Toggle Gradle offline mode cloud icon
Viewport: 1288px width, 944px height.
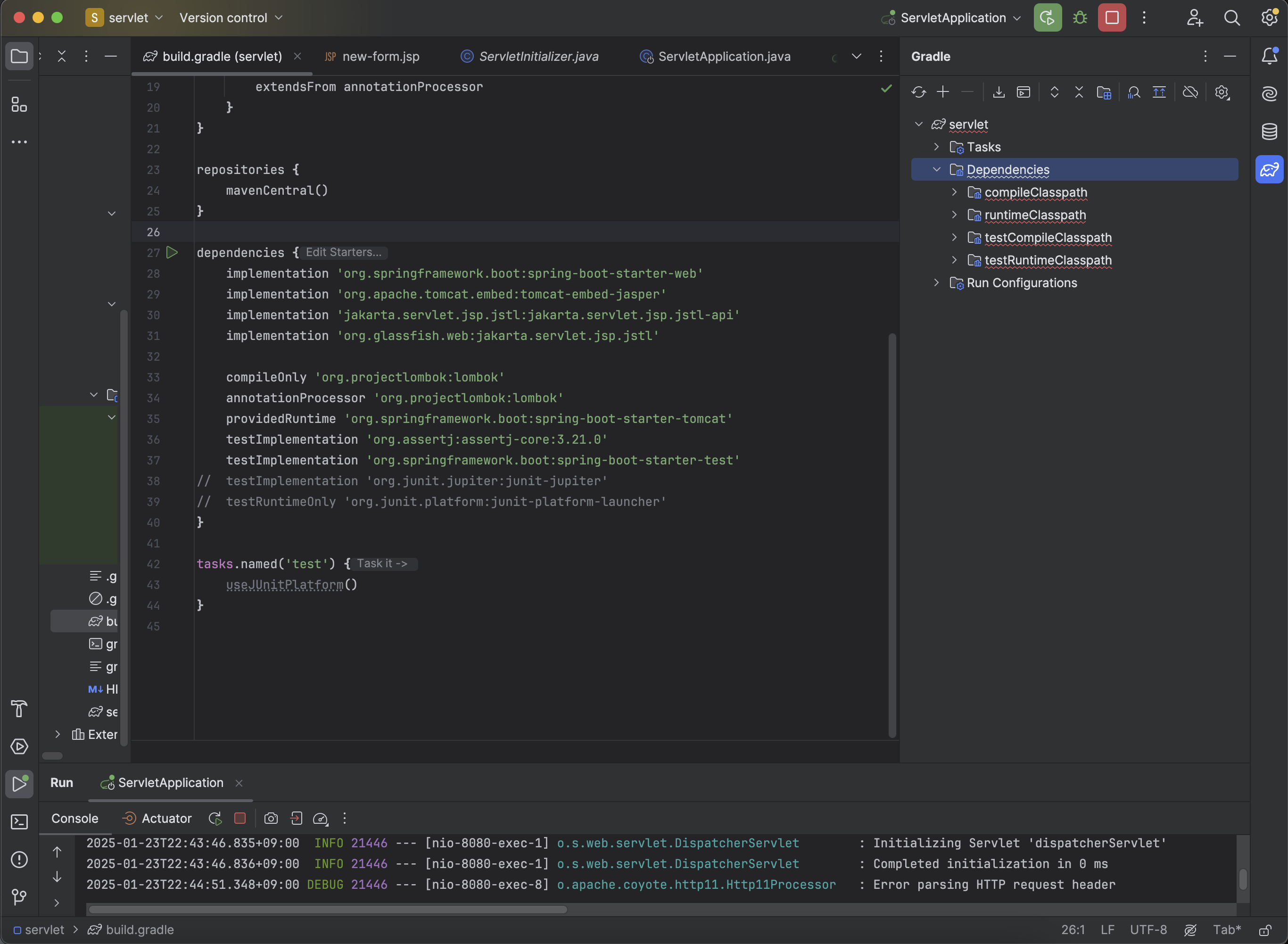1190,92
